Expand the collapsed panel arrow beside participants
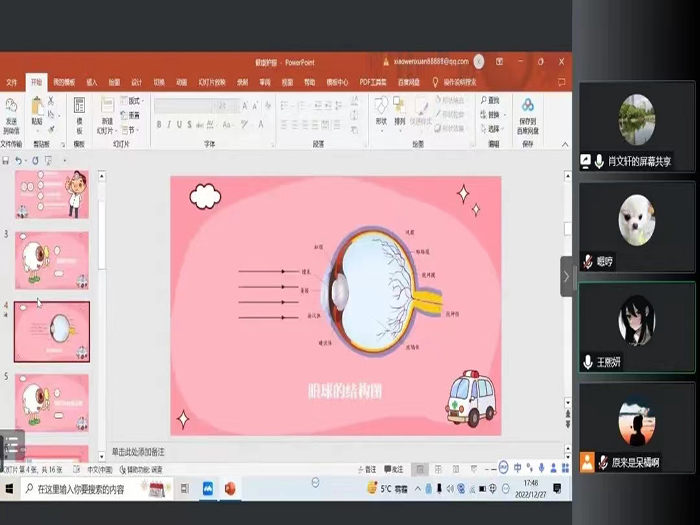 566,276
